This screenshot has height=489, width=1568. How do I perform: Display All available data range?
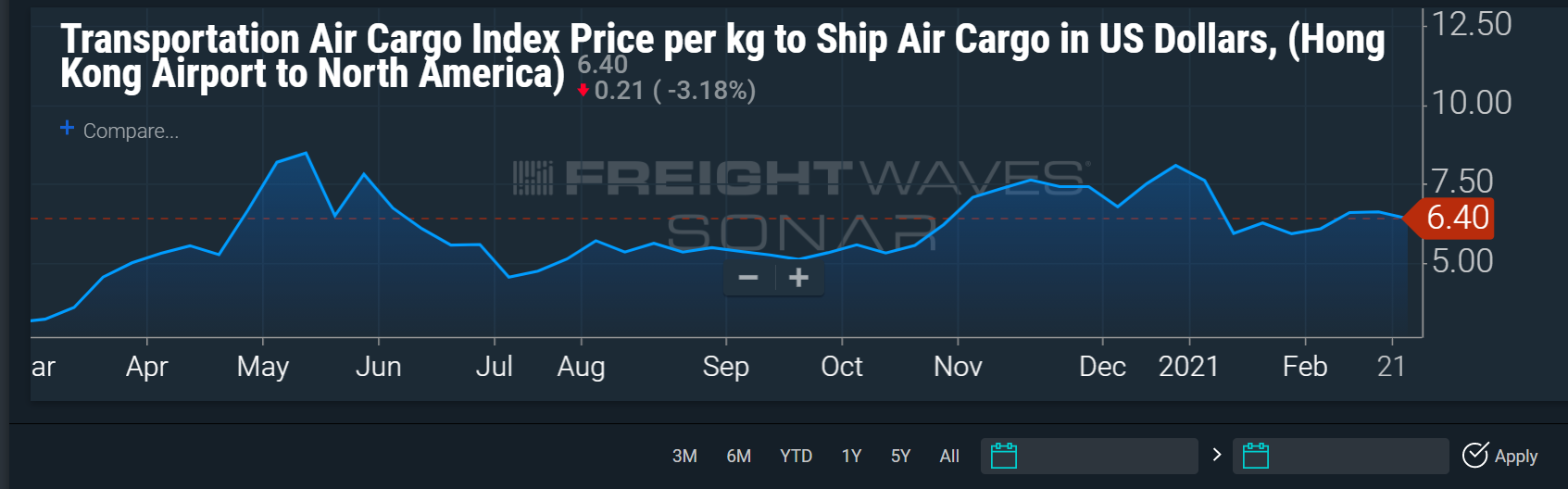[949, 456]
